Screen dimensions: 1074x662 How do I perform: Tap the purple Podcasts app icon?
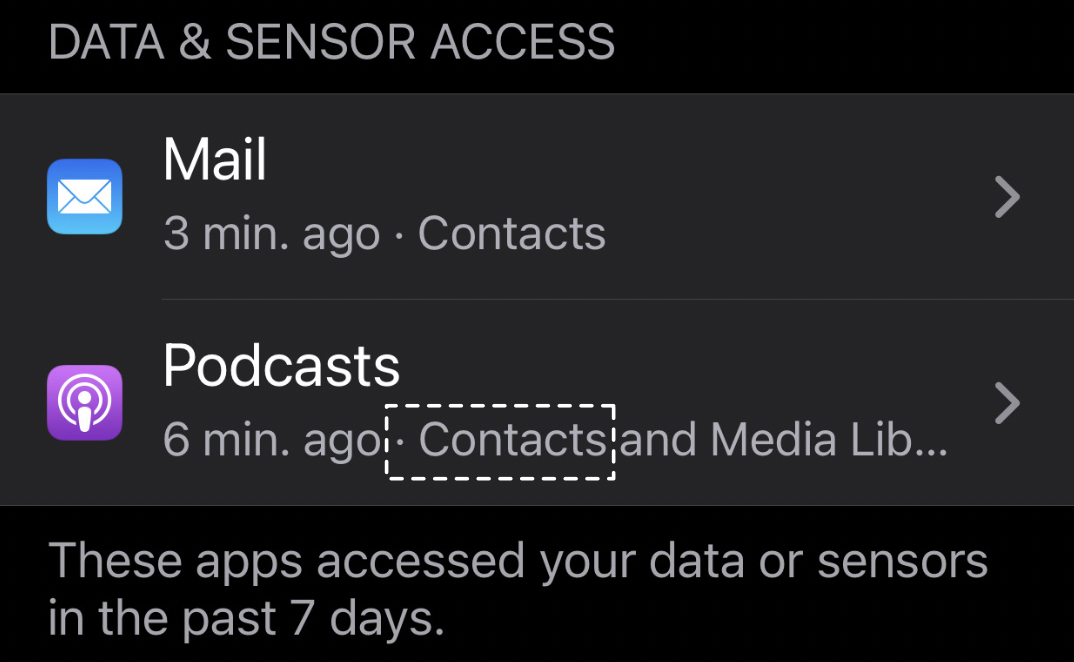pyautogui.click(x=85, y=403)
